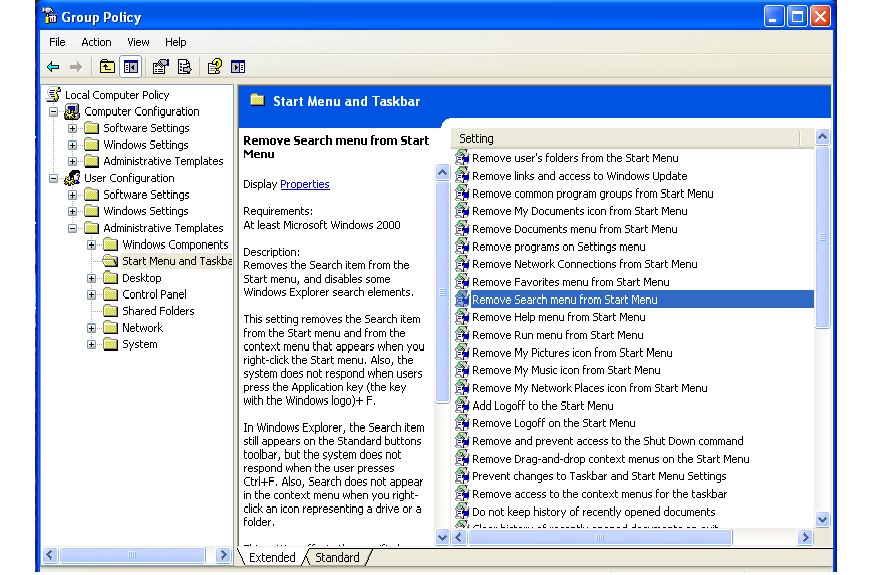Expand Administrative Templates under Computer Configuration
Viewport: 890px width, 575px height.
coord(72,161)
